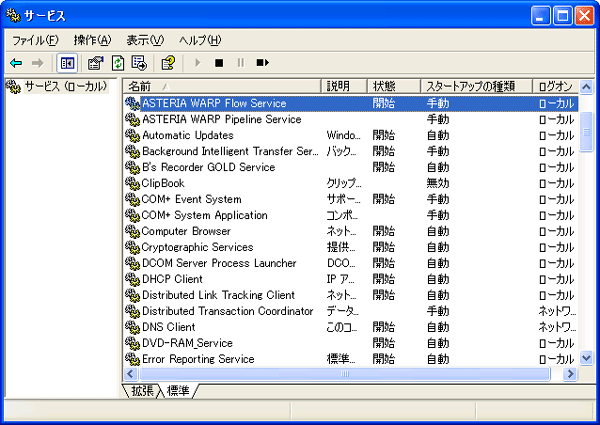600x425 pixels.
Task: Select ASTERIA WARP Pipeline Service name text
Action: point(222,119)
